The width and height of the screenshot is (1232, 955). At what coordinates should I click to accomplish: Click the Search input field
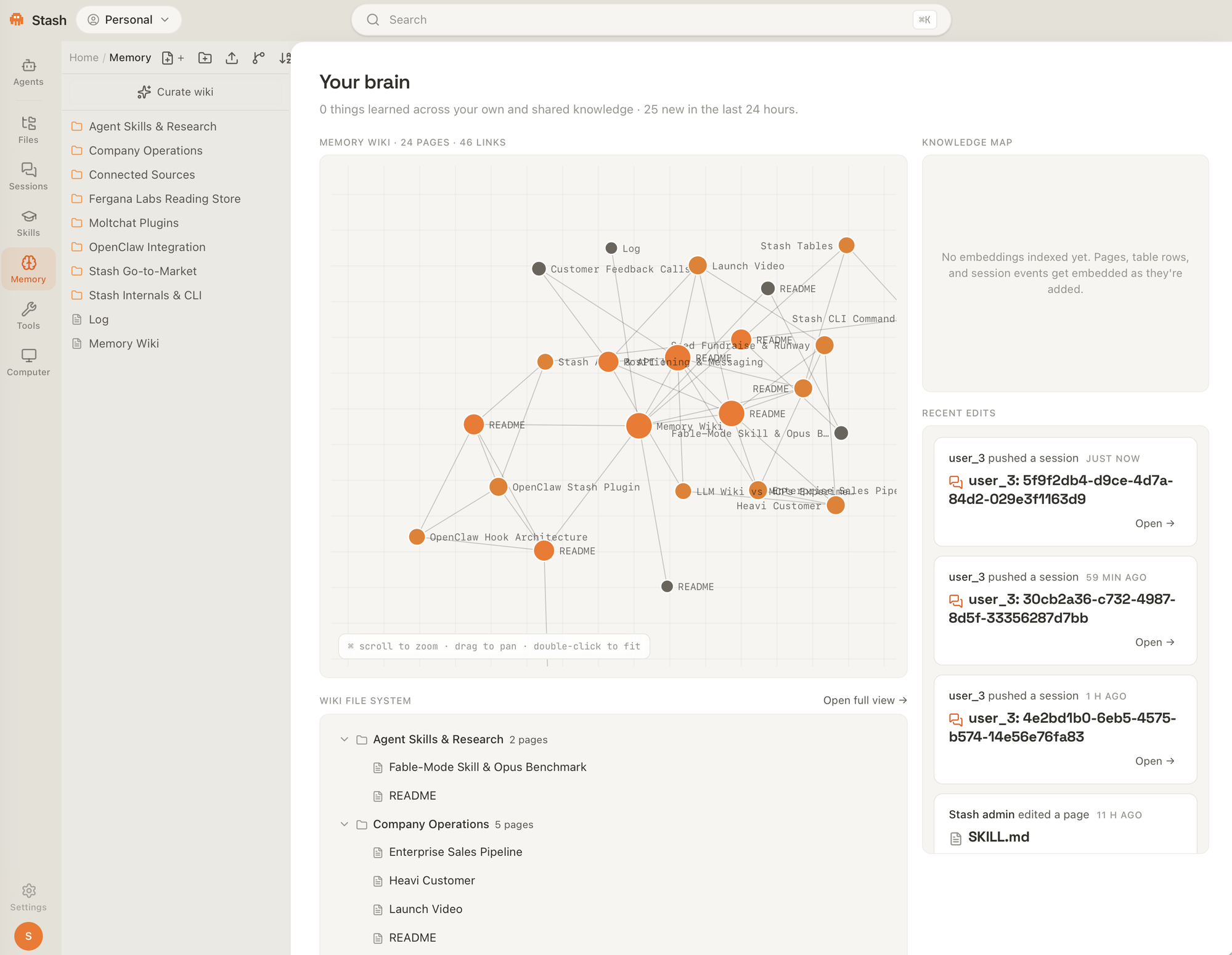point(651,20)
